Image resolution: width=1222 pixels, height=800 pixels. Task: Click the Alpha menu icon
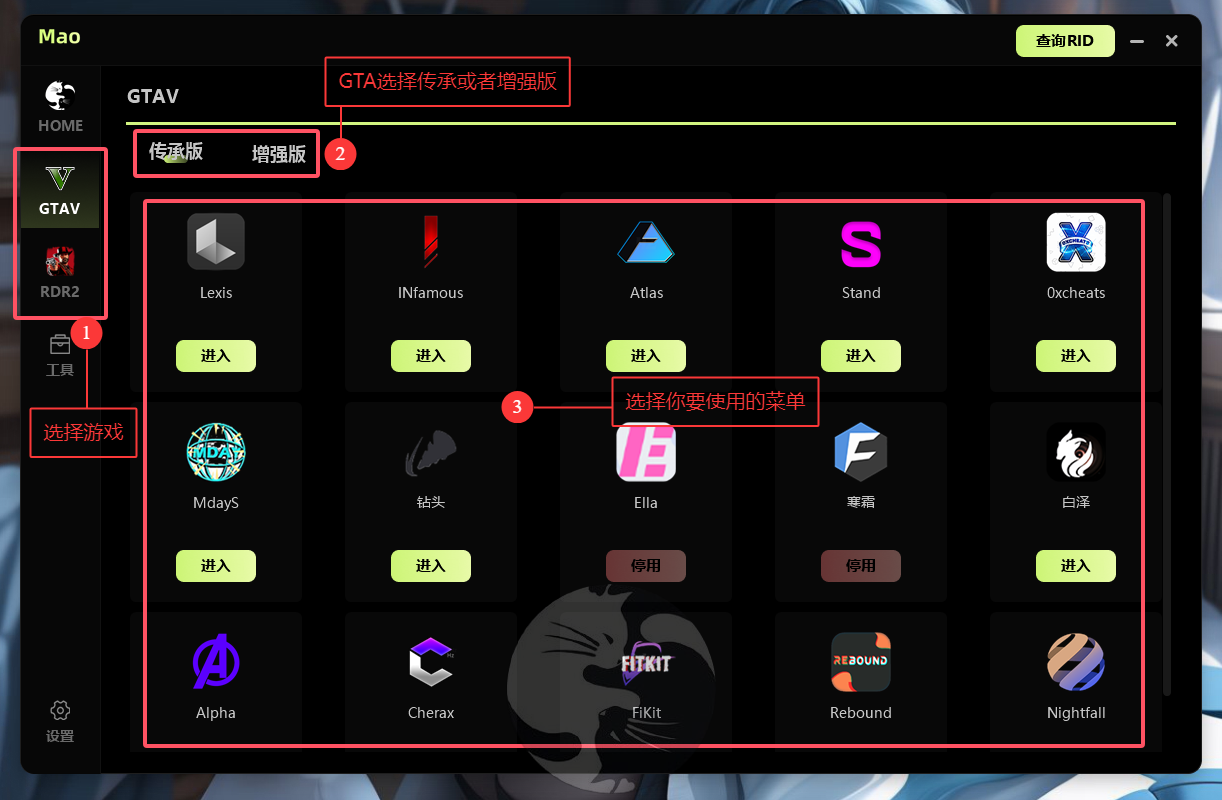pos(216,662)
